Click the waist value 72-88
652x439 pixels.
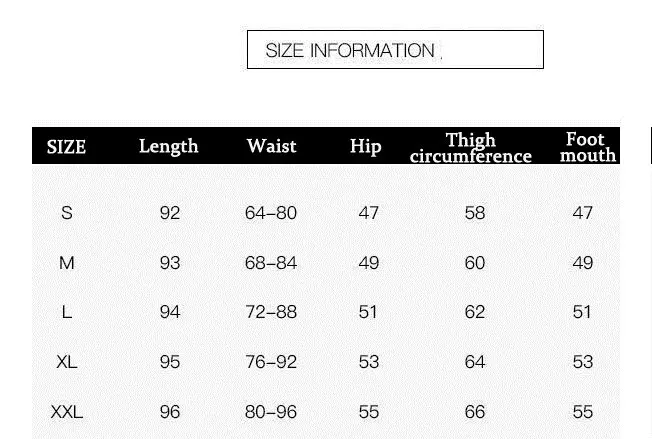[x=271, y=312]
